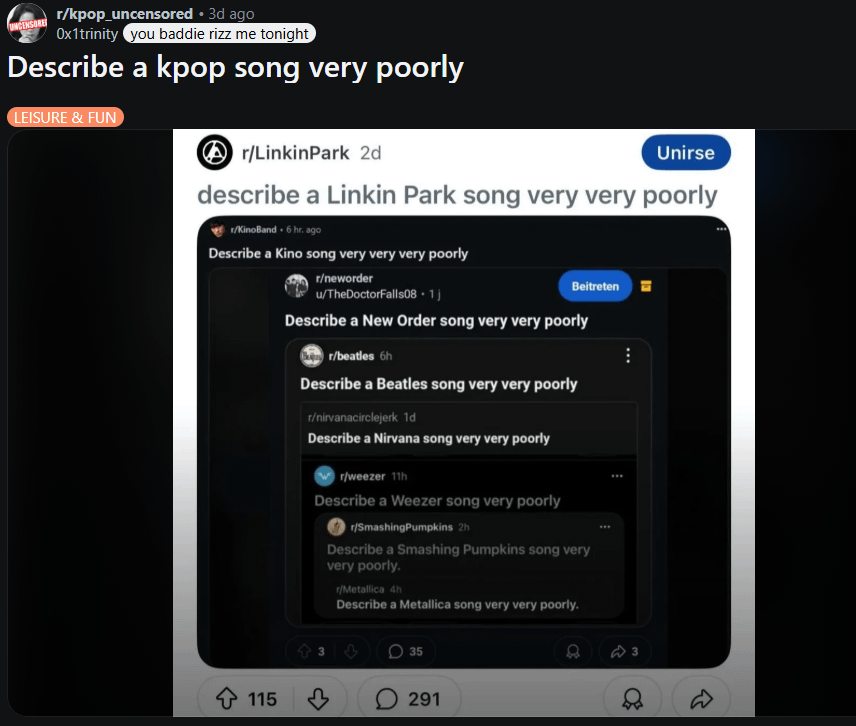Click the r/weezer subreddit avatar icon
The width and height of the screenshot is (856, 726).
pos(323,476)
